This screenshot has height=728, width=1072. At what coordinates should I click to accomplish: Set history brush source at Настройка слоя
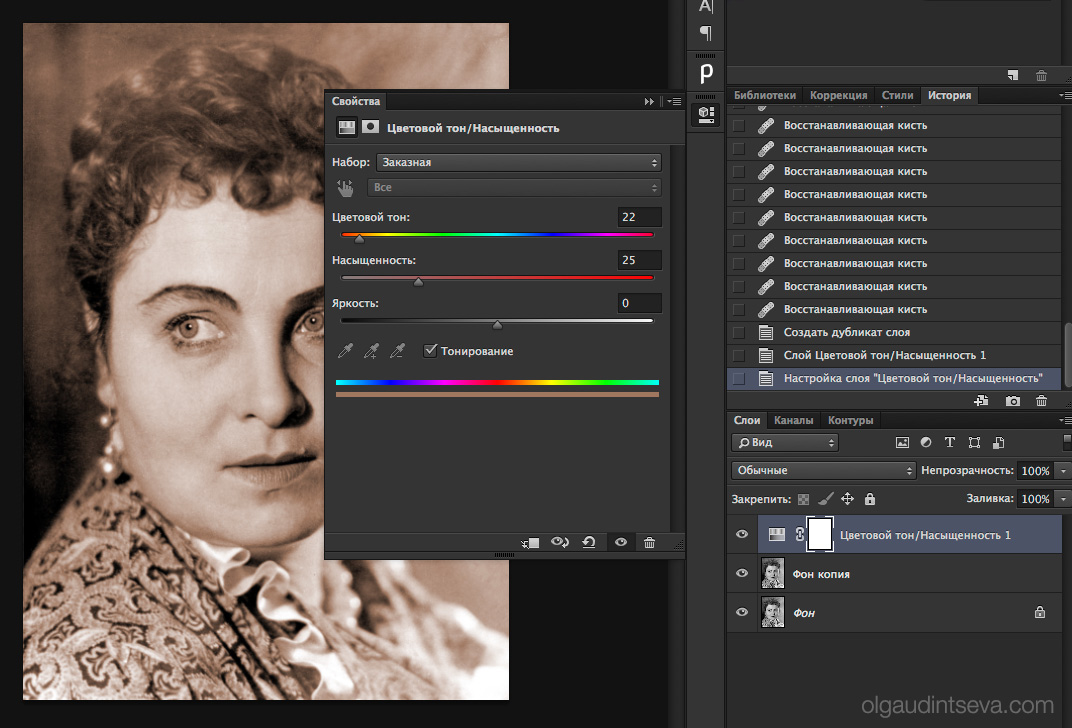[738, 379]
